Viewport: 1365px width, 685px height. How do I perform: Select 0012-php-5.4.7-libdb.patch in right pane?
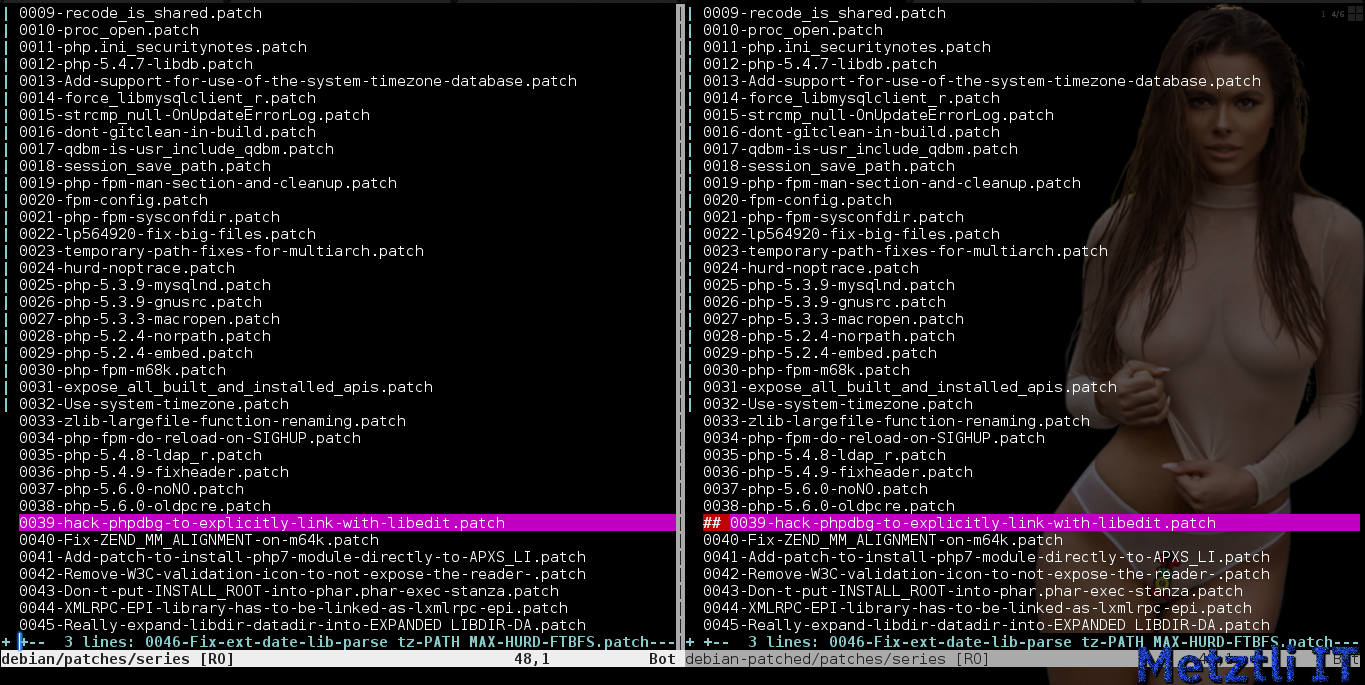click(x=820, y=64)
